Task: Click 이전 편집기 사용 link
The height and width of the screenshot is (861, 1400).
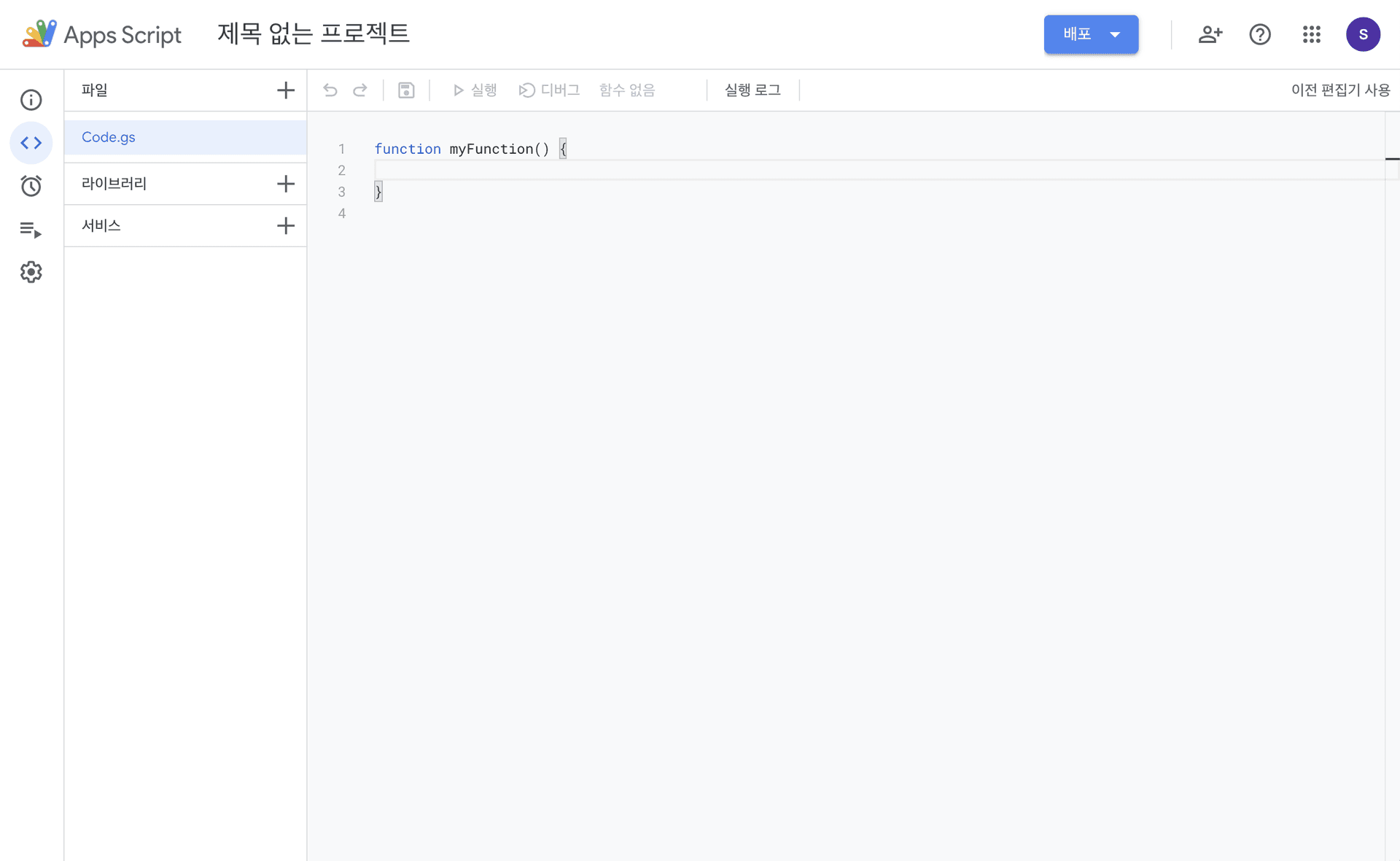Action: pos(1339,90)
